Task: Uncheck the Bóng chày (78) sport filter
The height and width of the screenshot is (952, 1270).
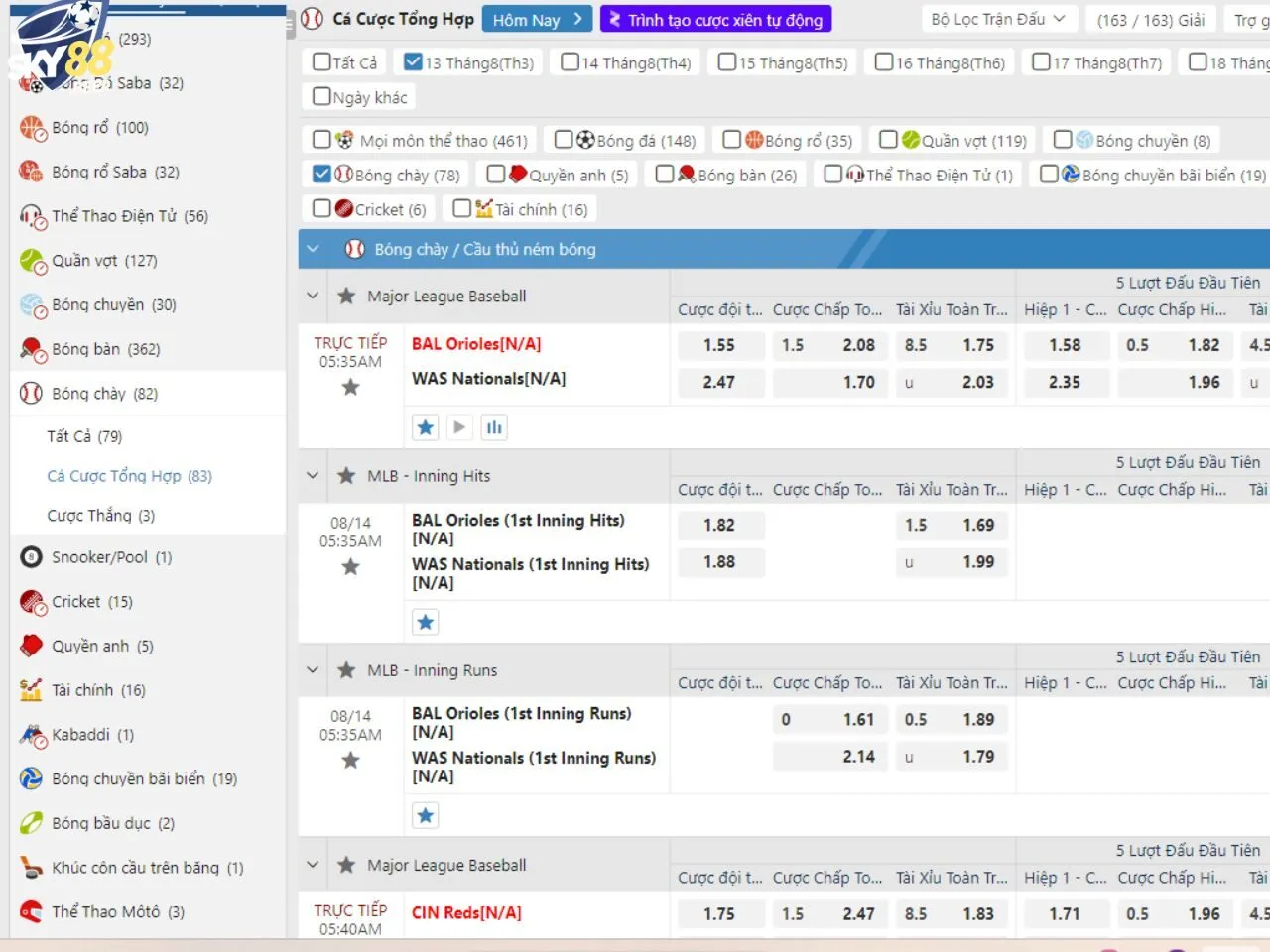Action: [321, 174]
